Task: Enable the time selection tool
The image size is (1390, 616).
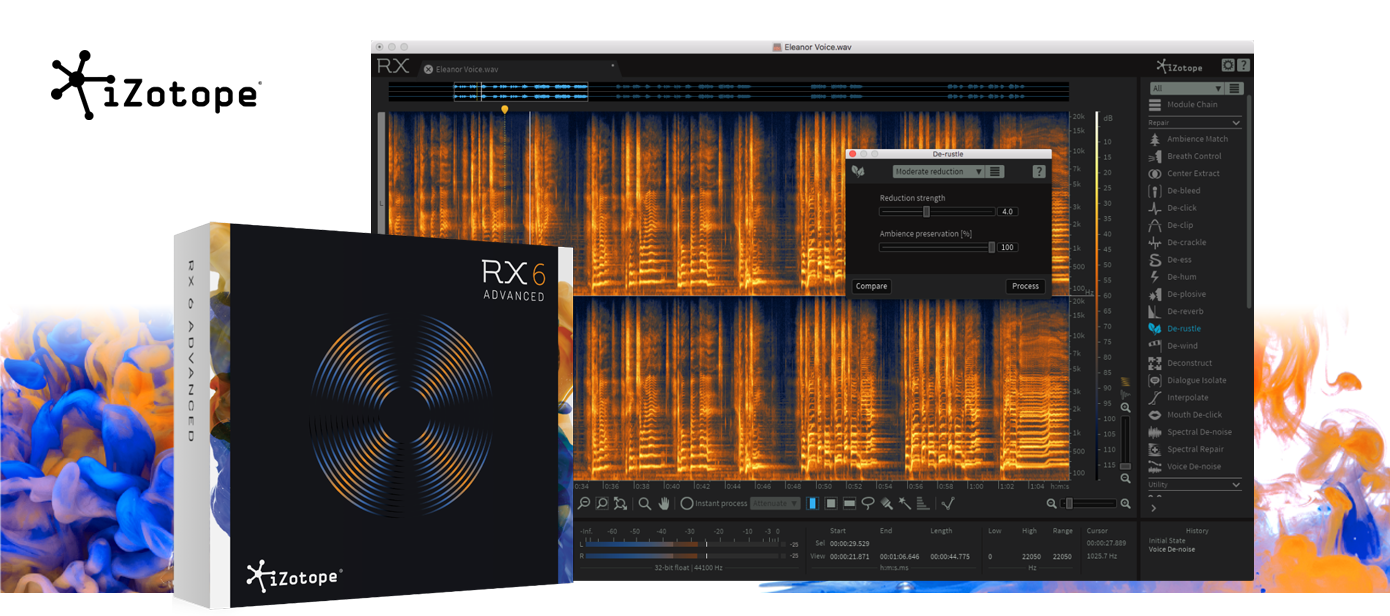Action: point(812,503)
